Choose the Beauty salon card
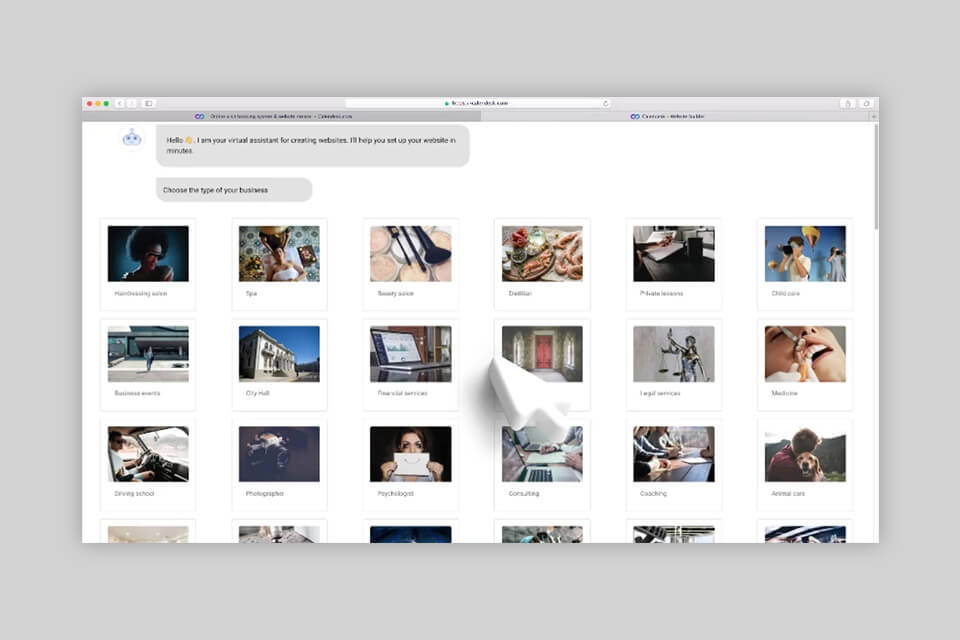960x640 pixels. point(410,264)
